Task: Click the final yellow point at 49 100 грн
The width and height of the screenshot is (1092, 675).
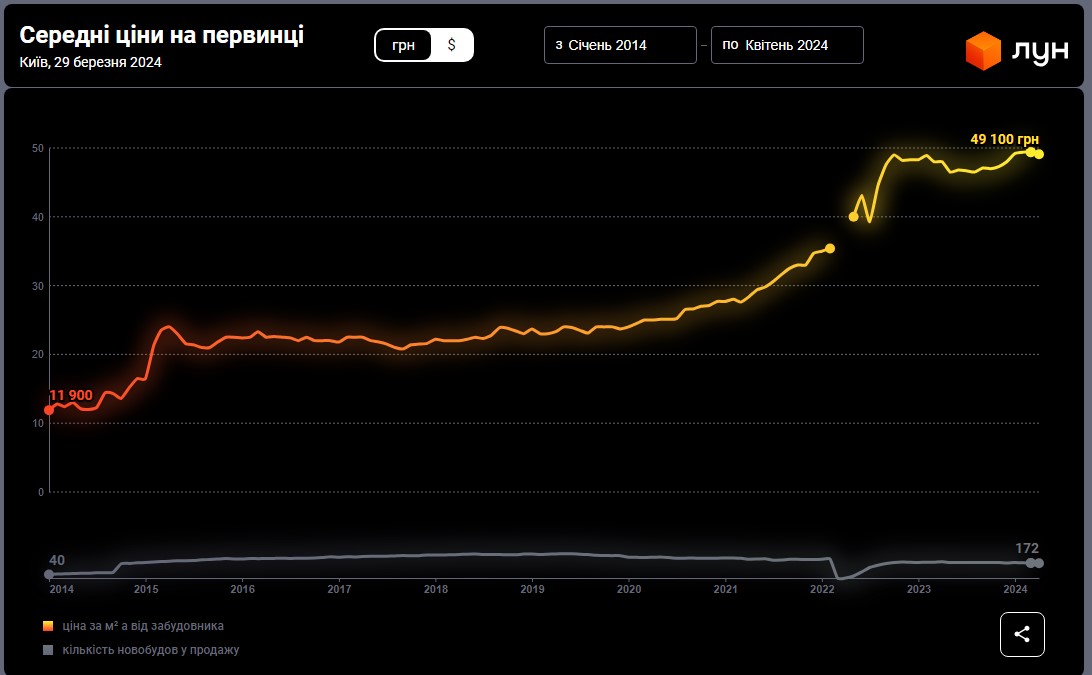Action: point(1039,154)
